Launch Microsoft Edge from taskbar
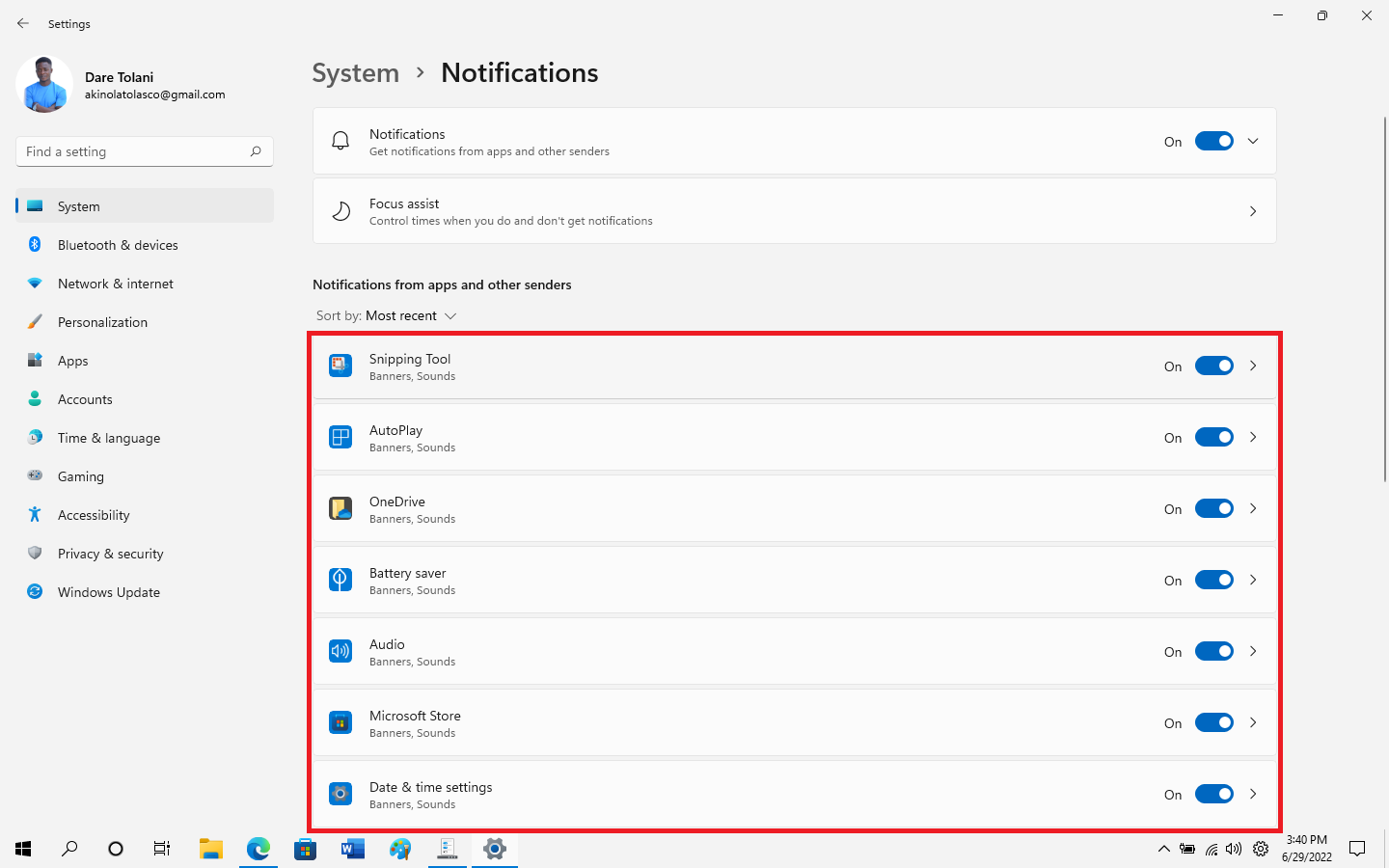This screenshot has height=868, width=1389. pos(259,849)
